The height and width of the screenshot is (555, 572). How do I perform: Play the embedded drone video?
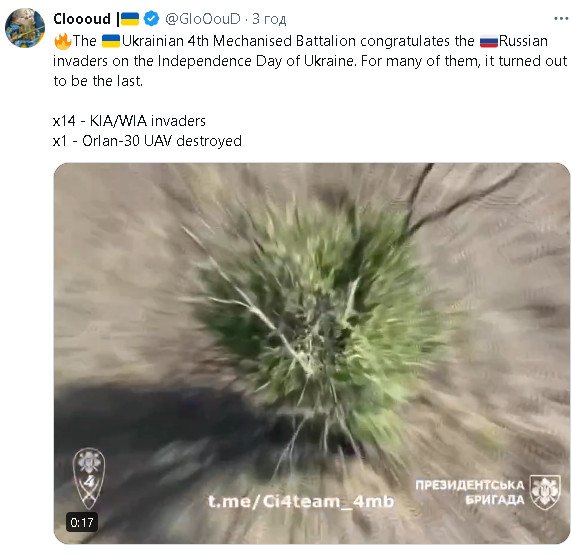tap(312, 353)
